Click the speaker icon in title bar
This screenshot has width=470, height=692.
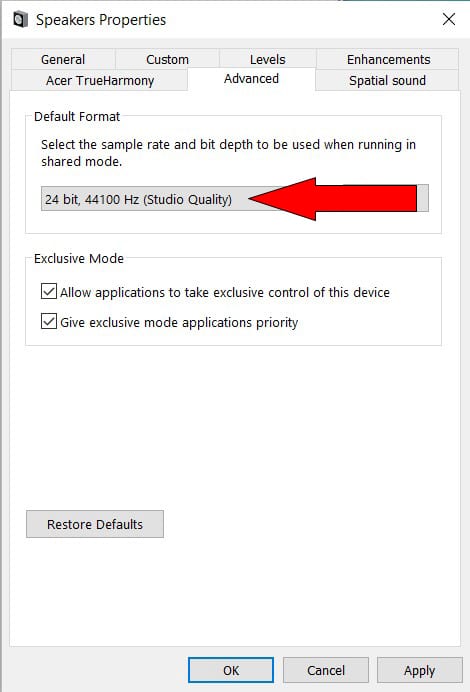point(20,19)
